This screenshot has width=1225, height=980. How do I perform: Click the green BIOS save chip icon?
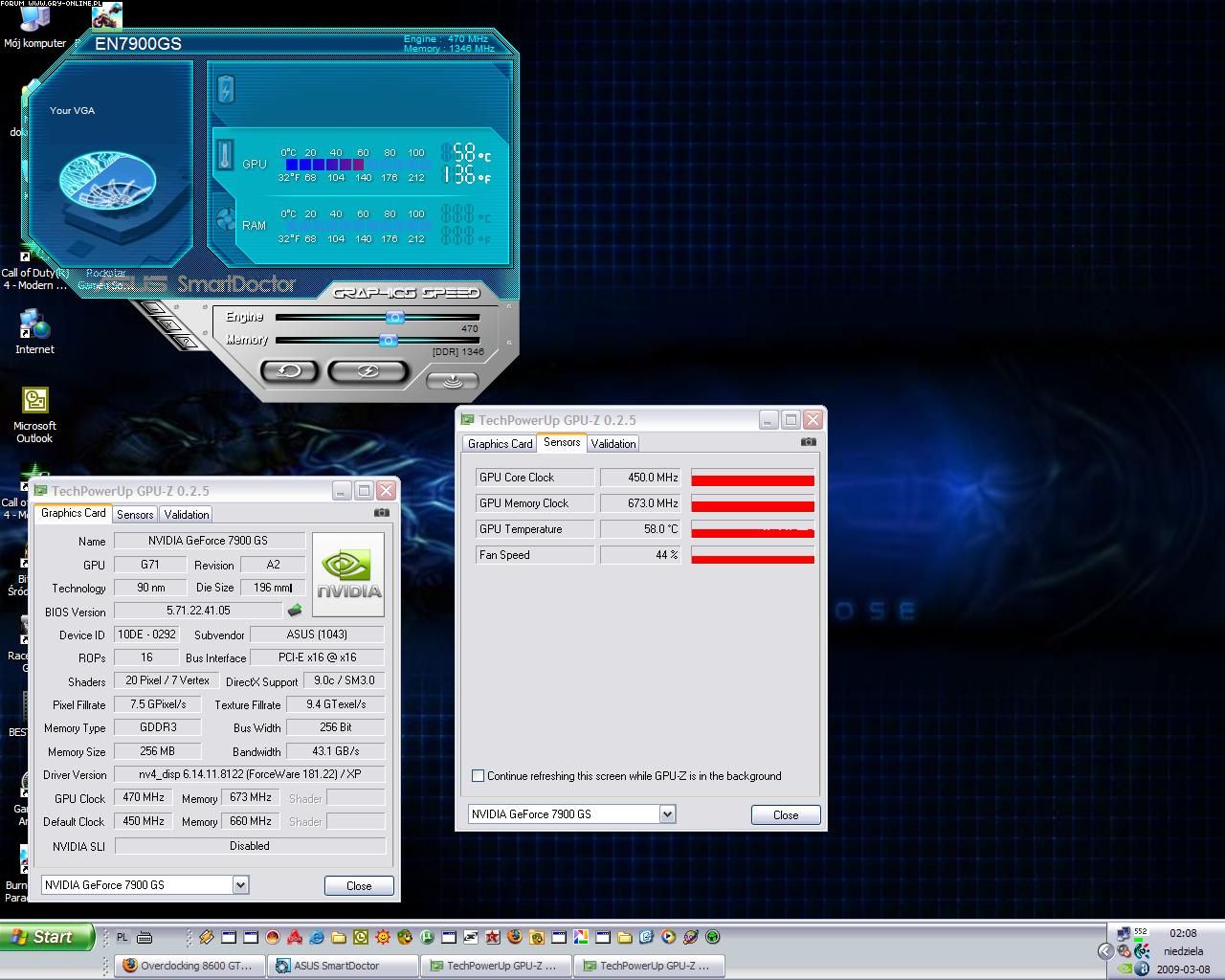pyautogui.click(x=295, y=611)
